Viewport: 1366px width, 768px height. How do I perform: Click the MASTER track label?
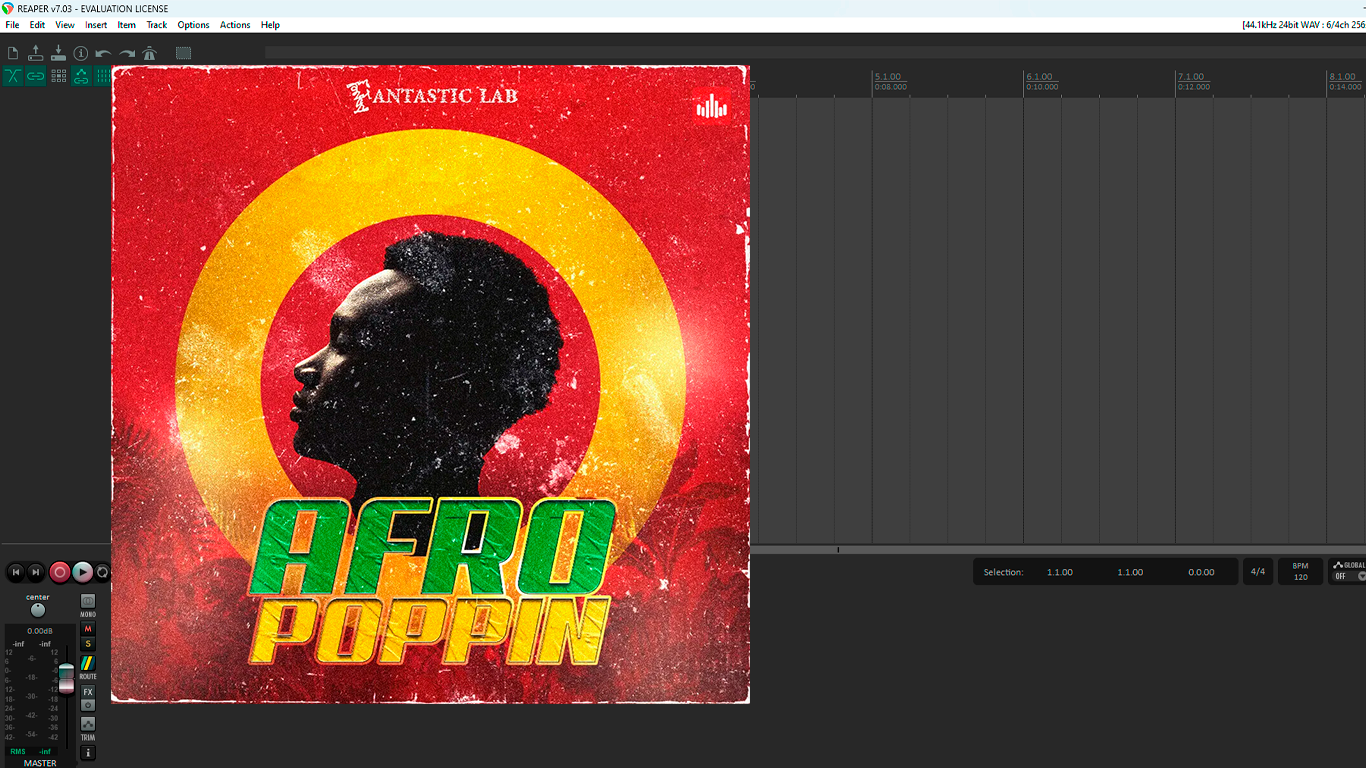pos(40,763)
